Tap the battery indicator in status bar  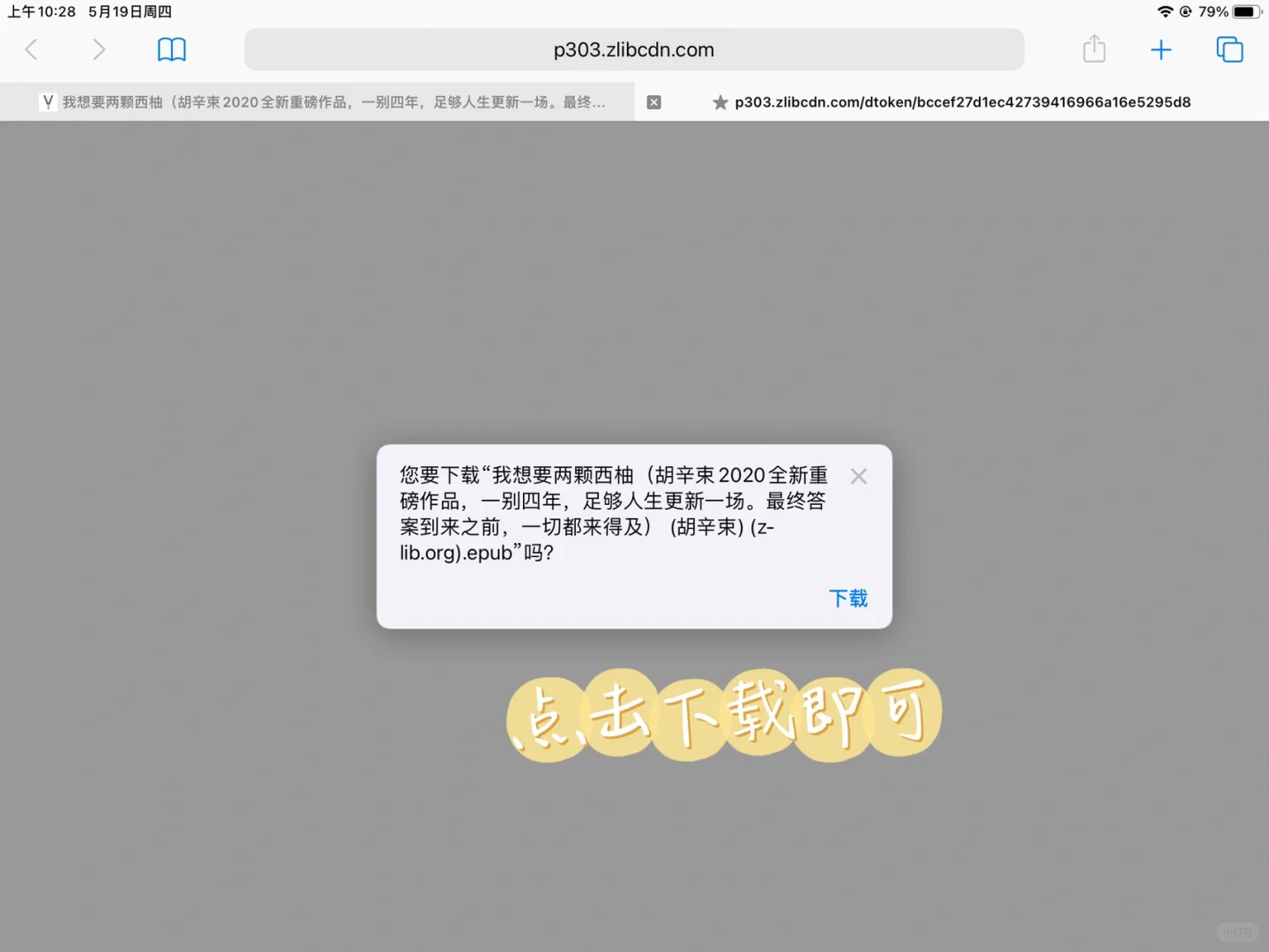(x=1247, y=11)
